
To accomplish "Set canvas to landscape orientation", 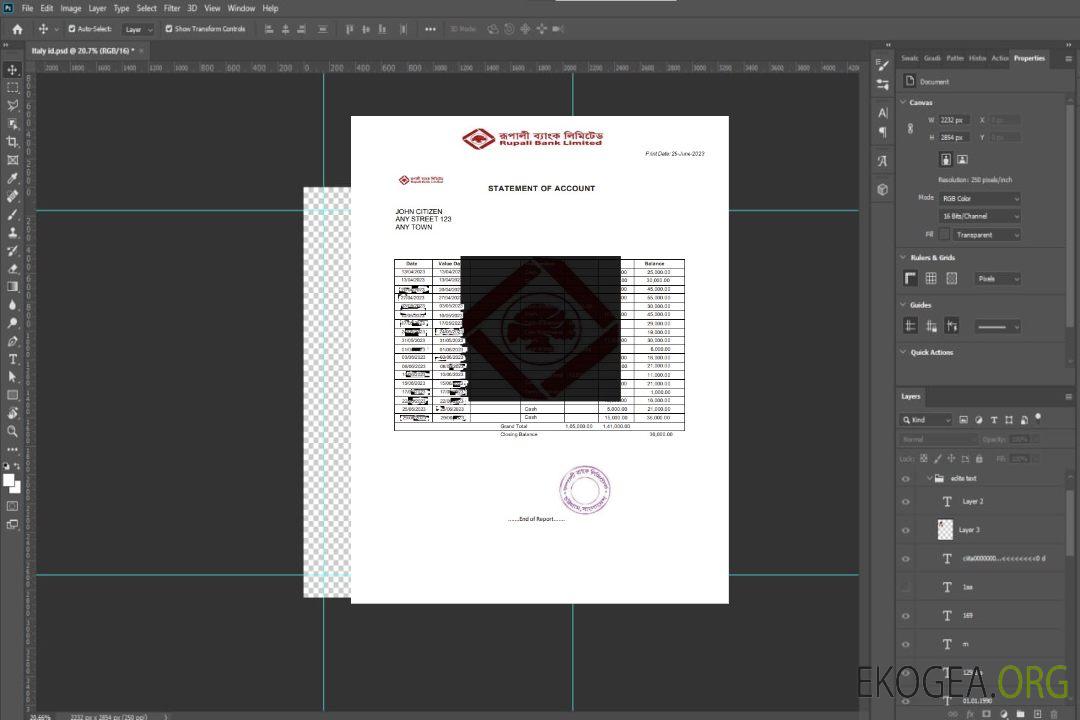I will [x=962, y=160].
